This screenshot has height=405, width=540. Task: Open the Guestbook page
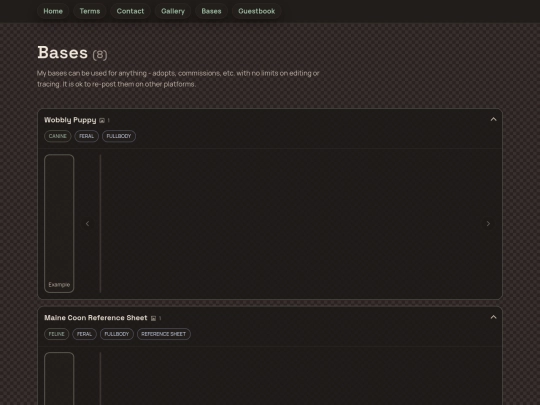[257, 11]
